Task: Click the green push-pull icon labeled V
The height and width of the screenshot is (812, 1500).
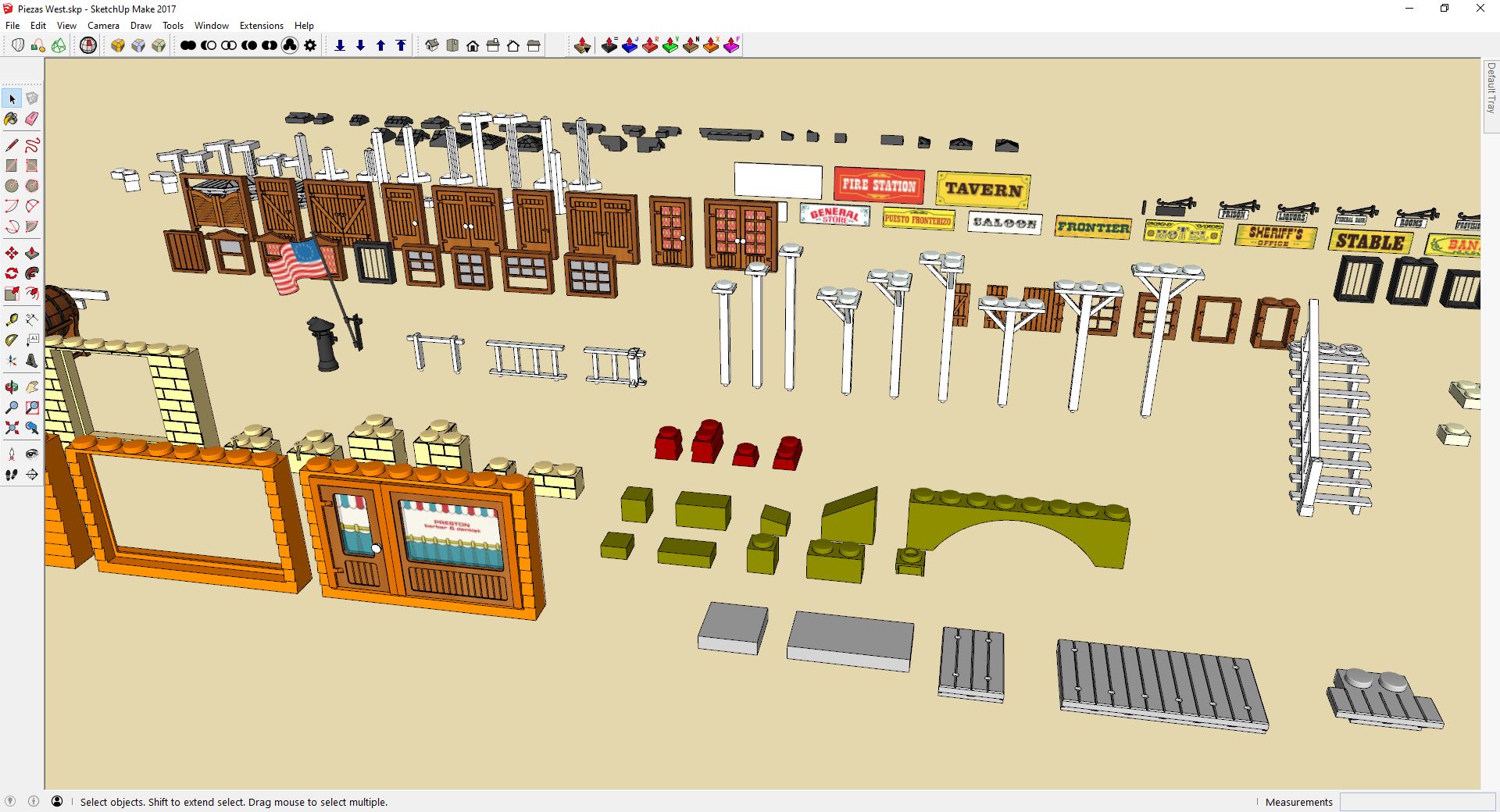Action: pyautogui.click(x=671, y=45)
